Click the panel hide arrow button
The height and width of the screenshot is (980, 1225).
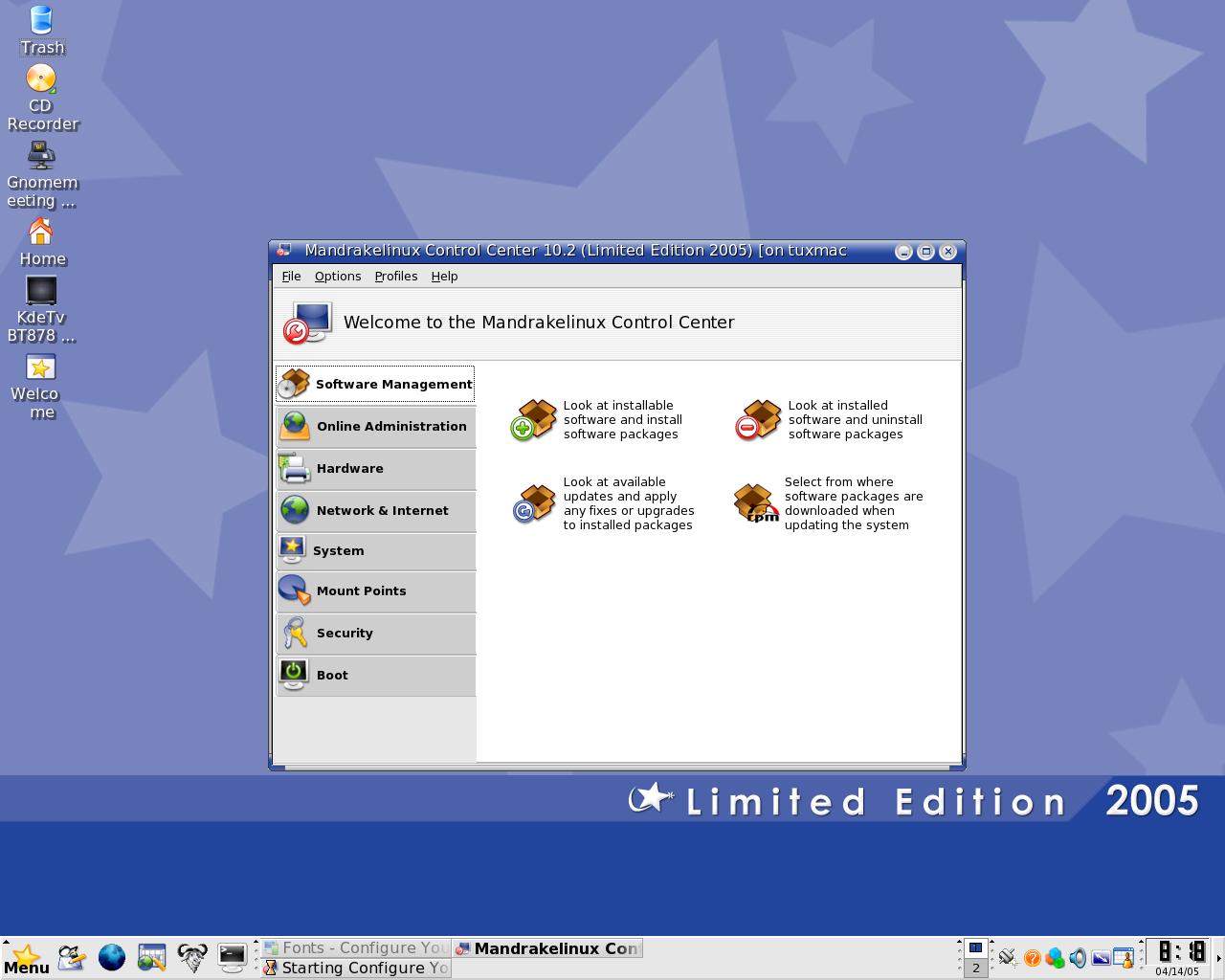tap(1218, 958)
